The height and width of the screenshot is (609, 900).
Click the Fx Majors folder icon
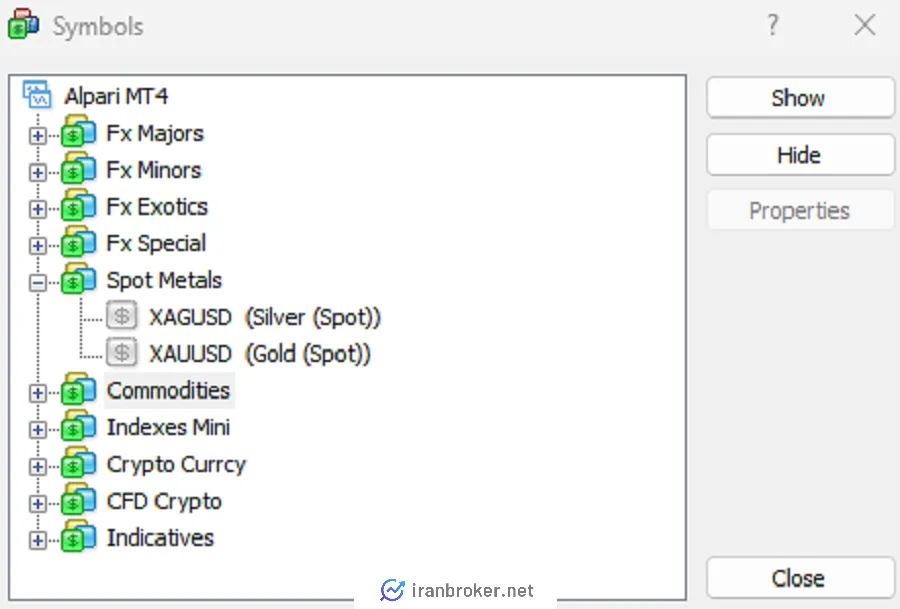(79, 134)
